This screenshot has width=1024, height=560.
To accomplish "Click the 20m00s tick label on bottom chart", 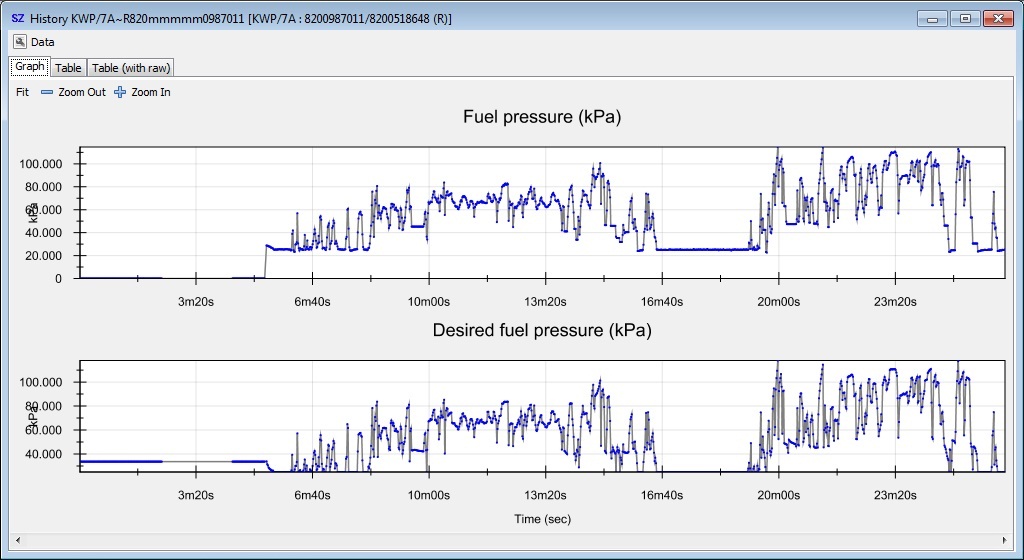I will (778, 495).
